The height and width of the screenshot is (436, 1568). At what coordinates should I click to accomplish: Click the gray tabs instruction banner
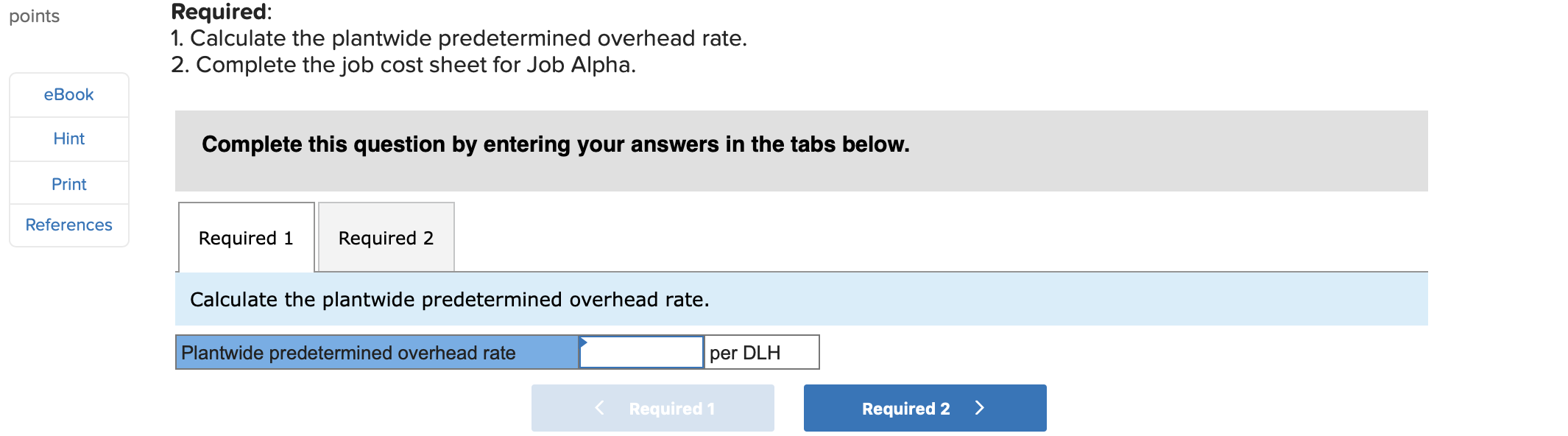(555, 144)
